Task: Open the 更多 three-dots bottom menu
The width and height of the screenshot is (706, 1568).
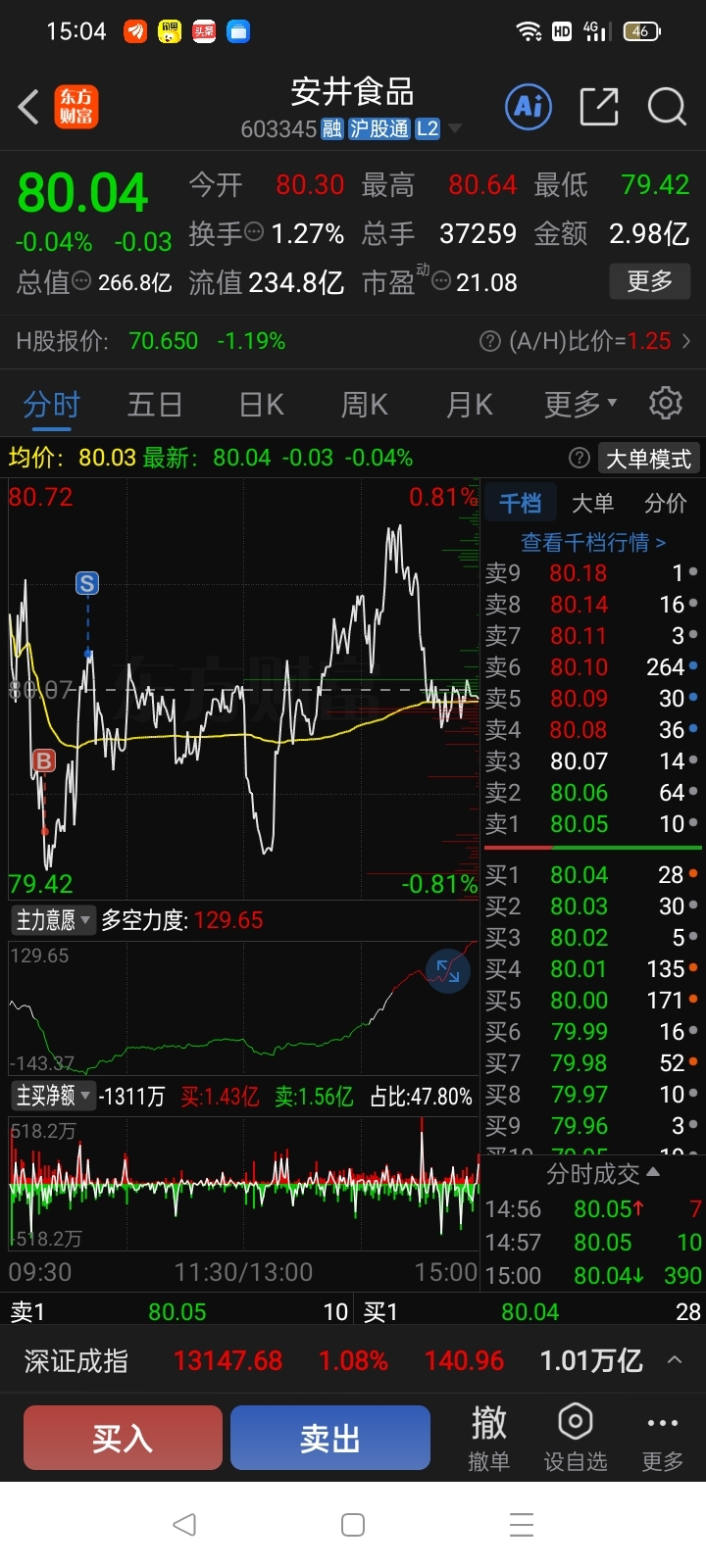Action: 662,1437
